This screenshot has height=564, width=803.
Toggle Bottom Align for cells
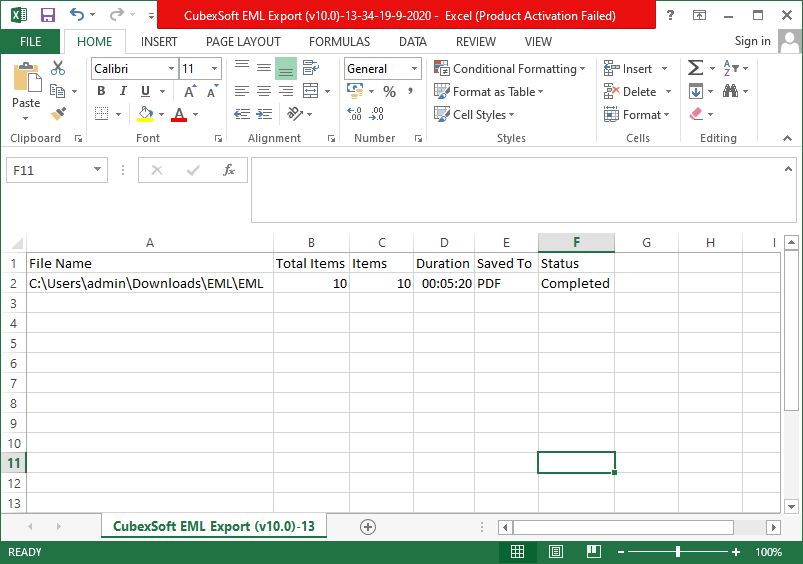click(x=286, y=69)
